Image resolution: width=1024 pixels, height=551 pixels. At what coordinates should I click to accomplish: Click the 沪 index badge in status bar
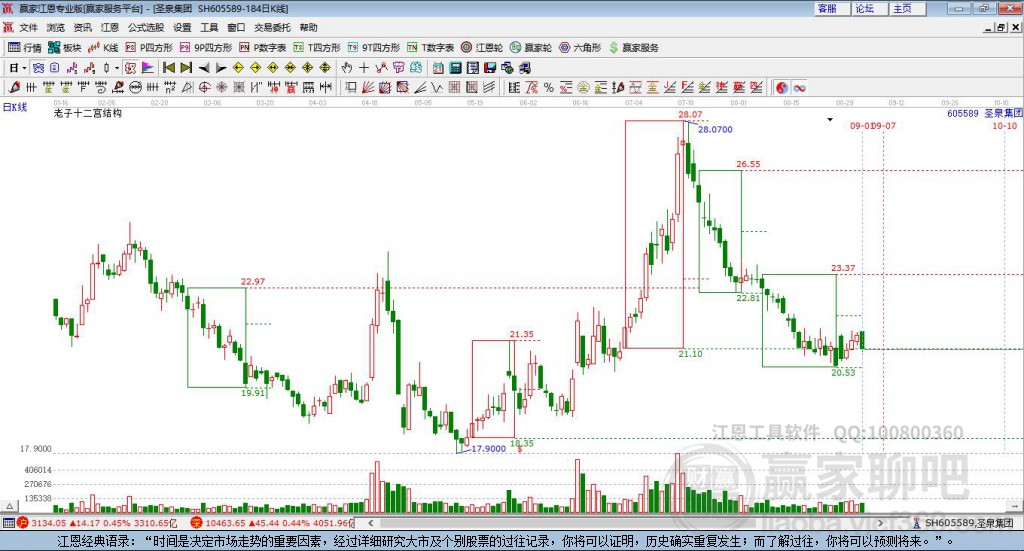pos(23,523)
